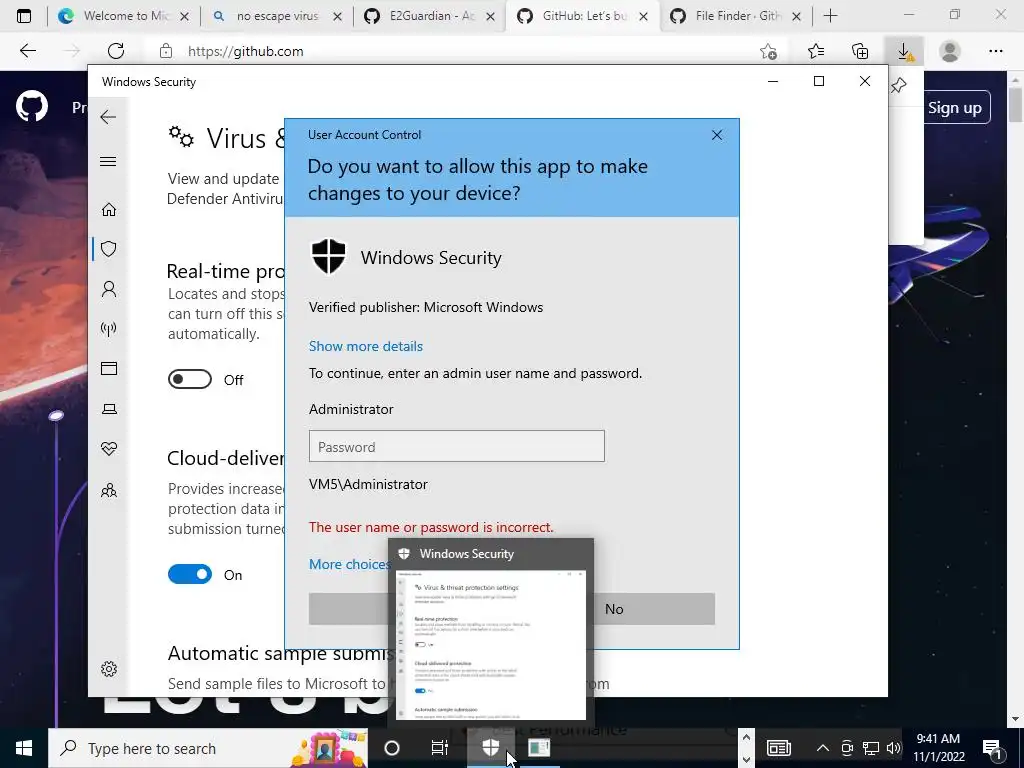Switch to E2Guardian GitHub tab

(x=430, y=16)
